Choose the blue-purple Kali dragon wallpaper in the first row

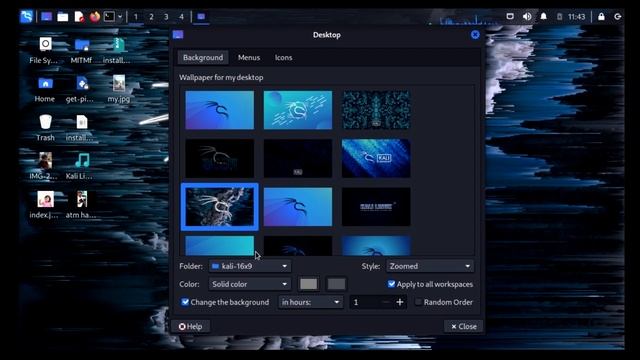pyautogui.click(x=220, y=110)
